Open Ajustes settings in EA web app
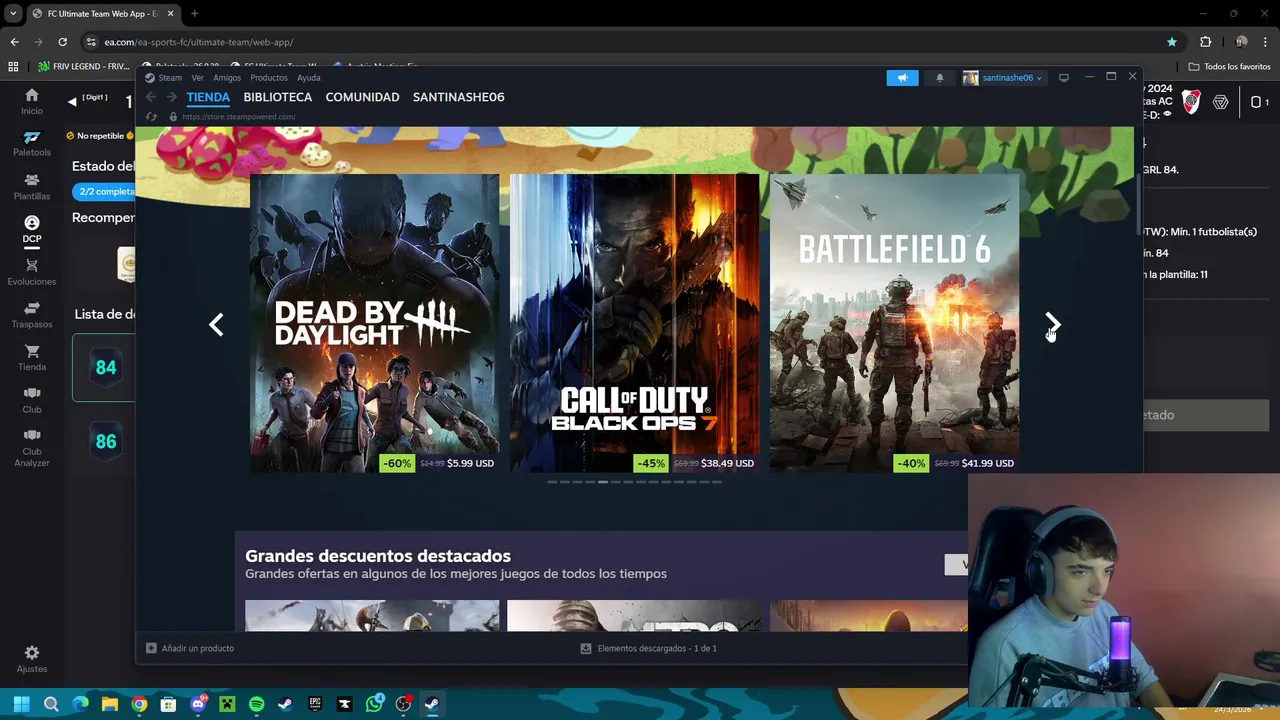1280x720 pixels. pos(32,658)
